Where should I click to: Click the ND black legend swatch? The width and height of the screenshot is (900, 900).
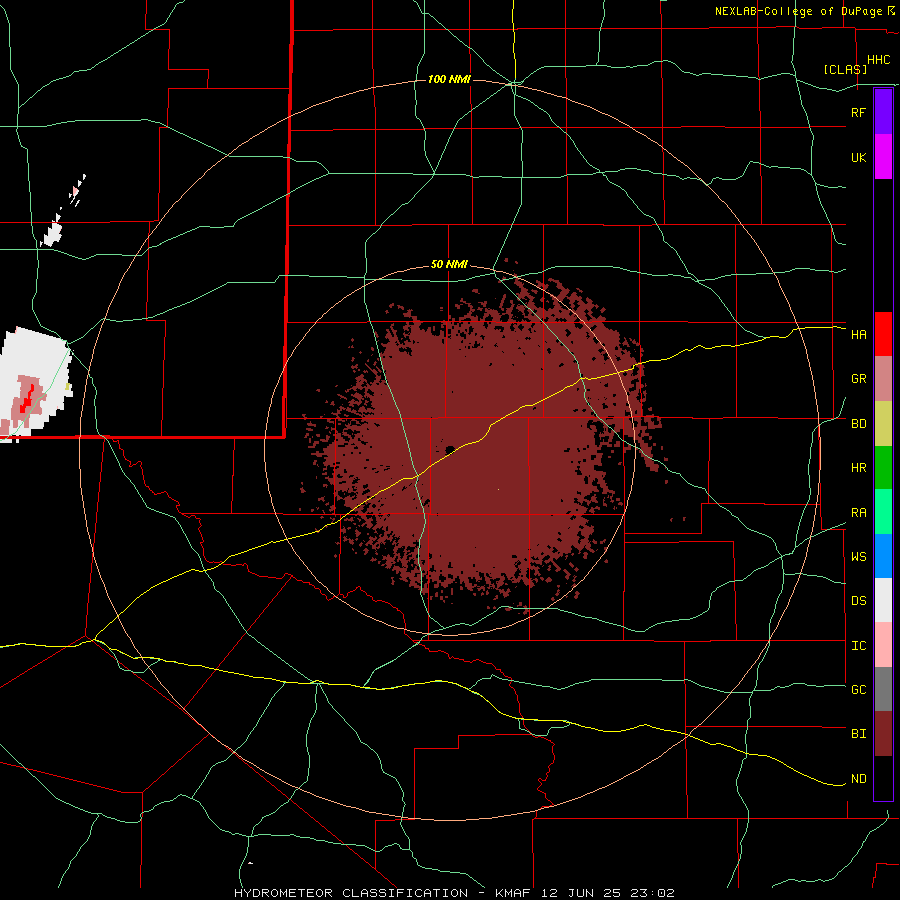[883, 778]
